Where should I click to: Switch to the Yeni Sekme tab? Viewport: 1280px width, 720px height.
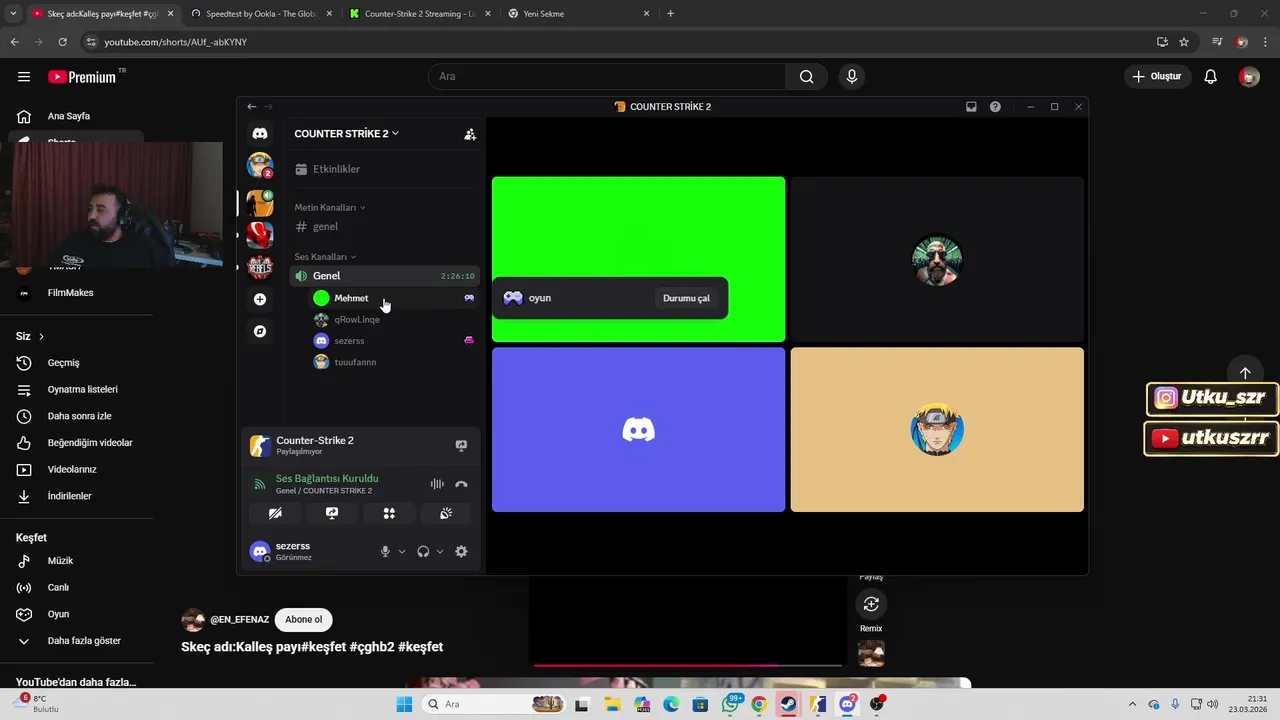[x=578, y=14]
